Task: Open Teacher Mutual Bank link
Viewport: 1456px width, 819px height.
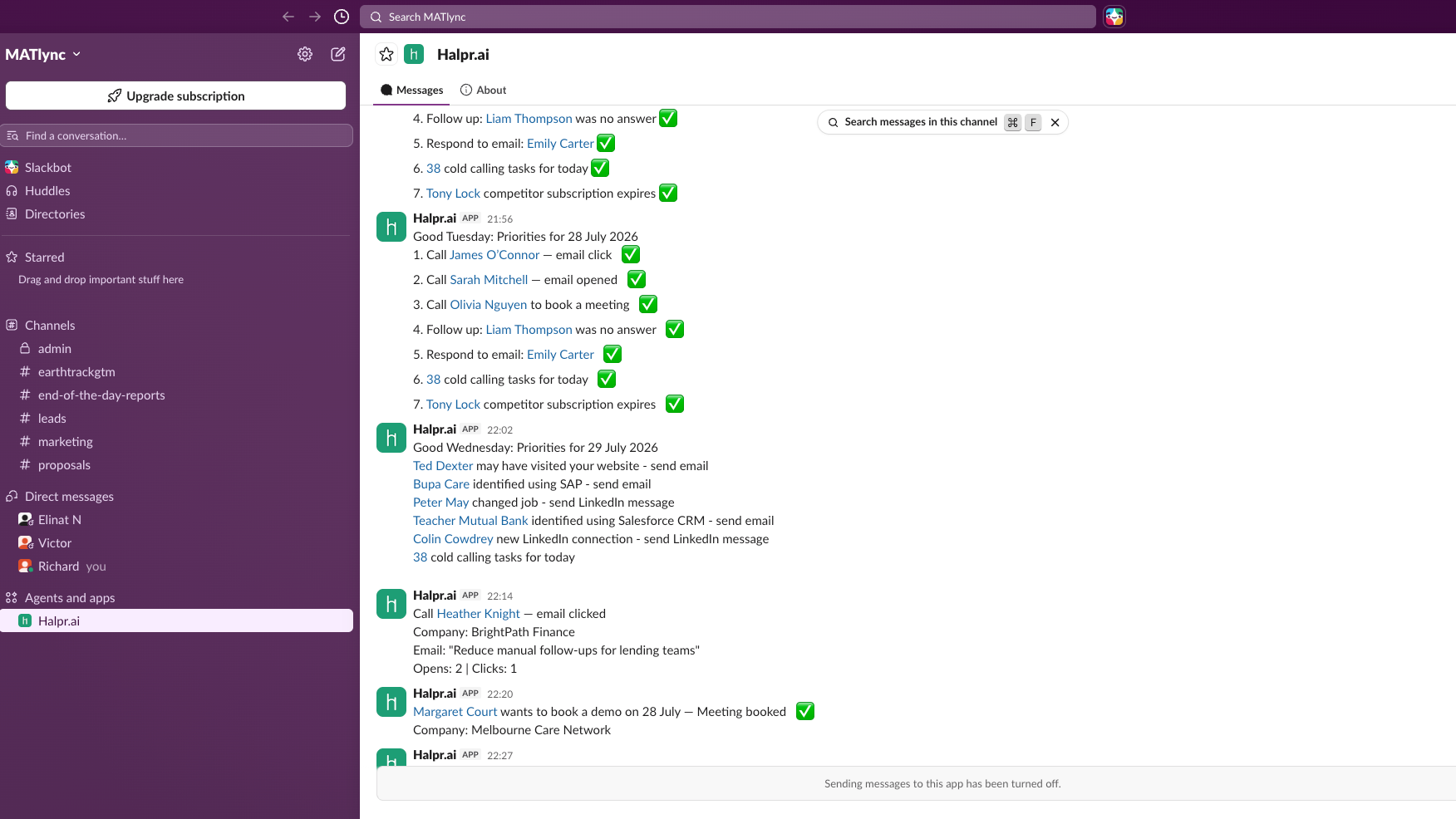Action: pos(470,521)
